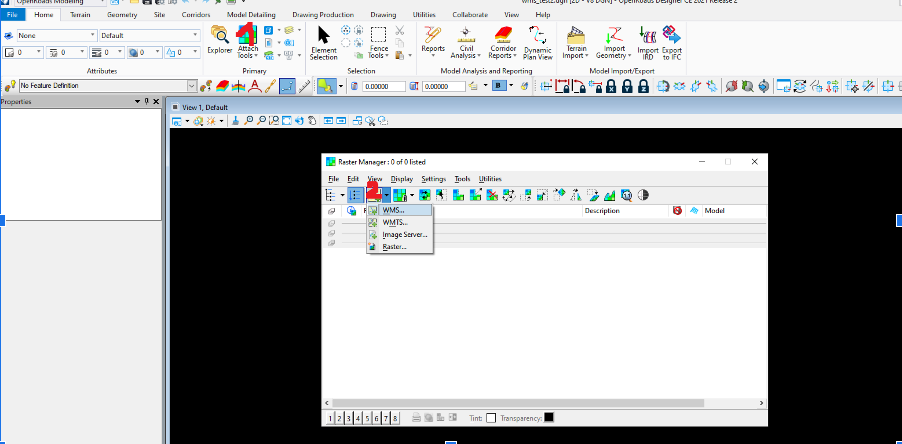
Task: Open Raster Manager File menu
Action: (x=333, y=179)
